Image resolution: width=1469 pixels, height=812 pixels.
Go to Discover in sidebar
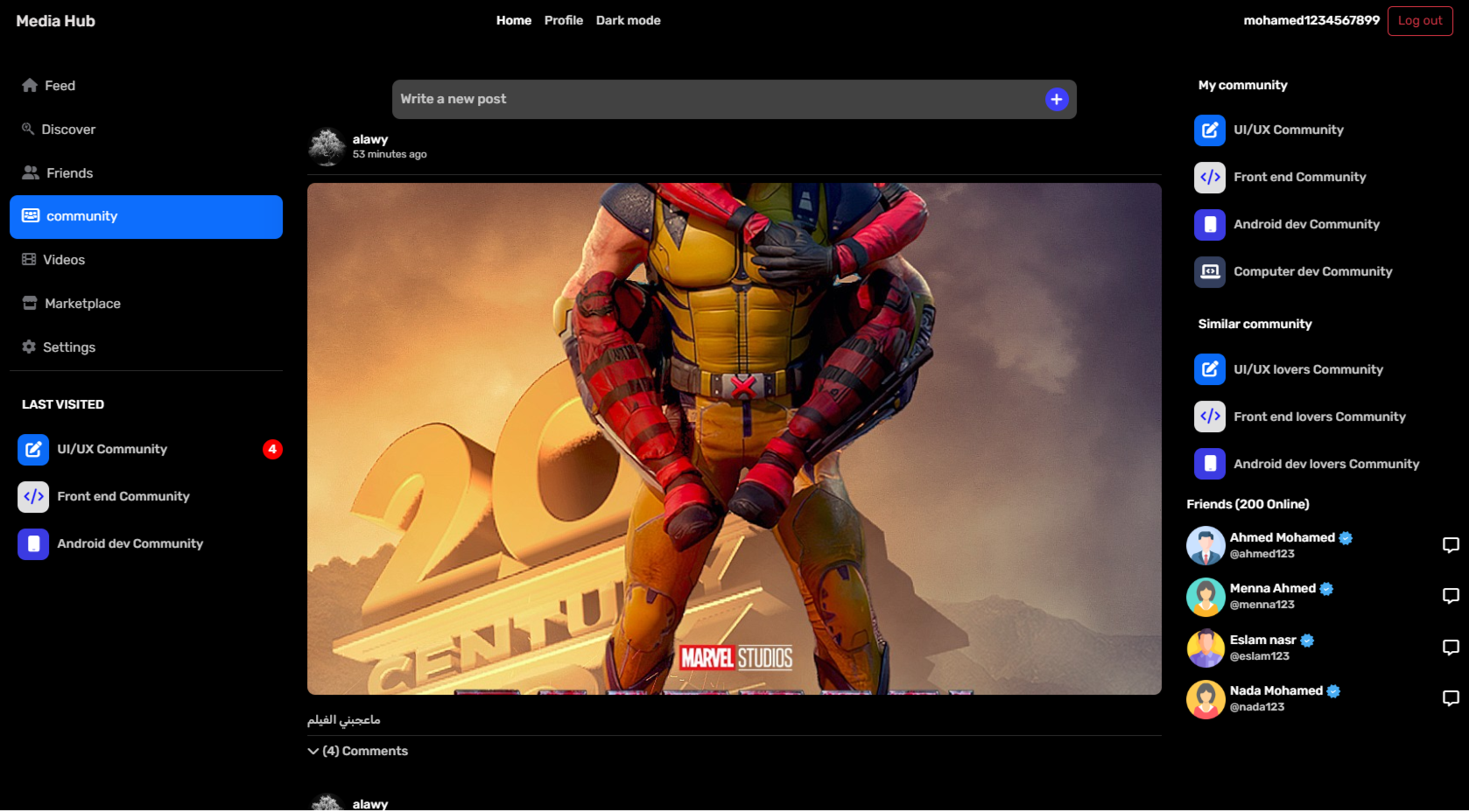tap(68, 129)
